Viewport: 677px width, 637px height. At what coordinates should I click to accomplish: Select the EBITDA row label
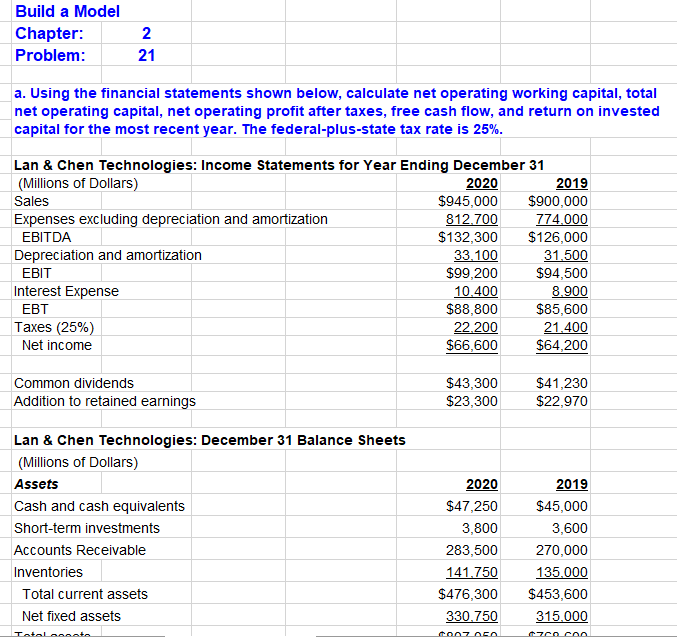(47, 237)
